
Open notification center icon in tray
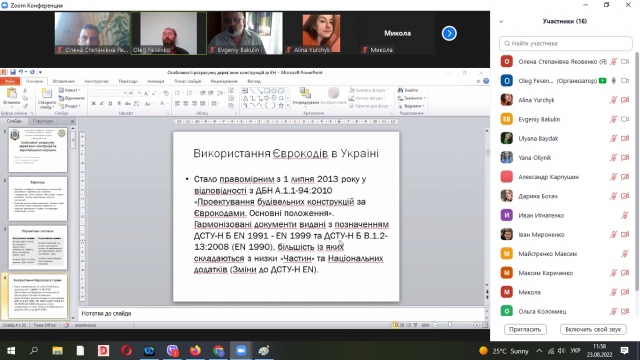coord(624,351)
